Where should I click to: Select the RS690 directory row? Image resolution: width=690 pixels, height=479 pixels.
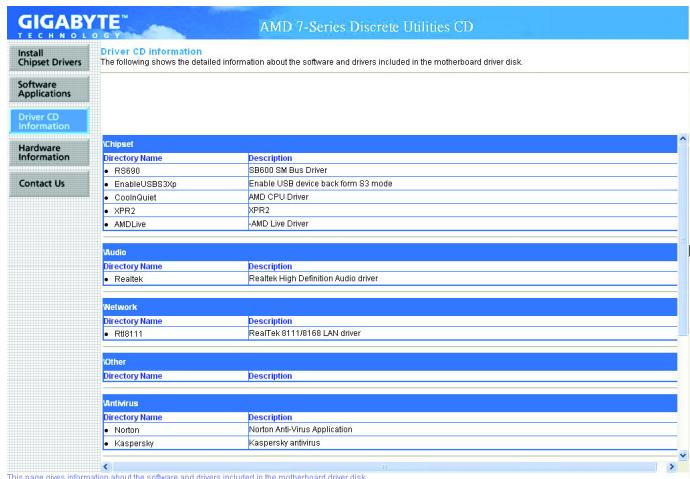(390, 171)
